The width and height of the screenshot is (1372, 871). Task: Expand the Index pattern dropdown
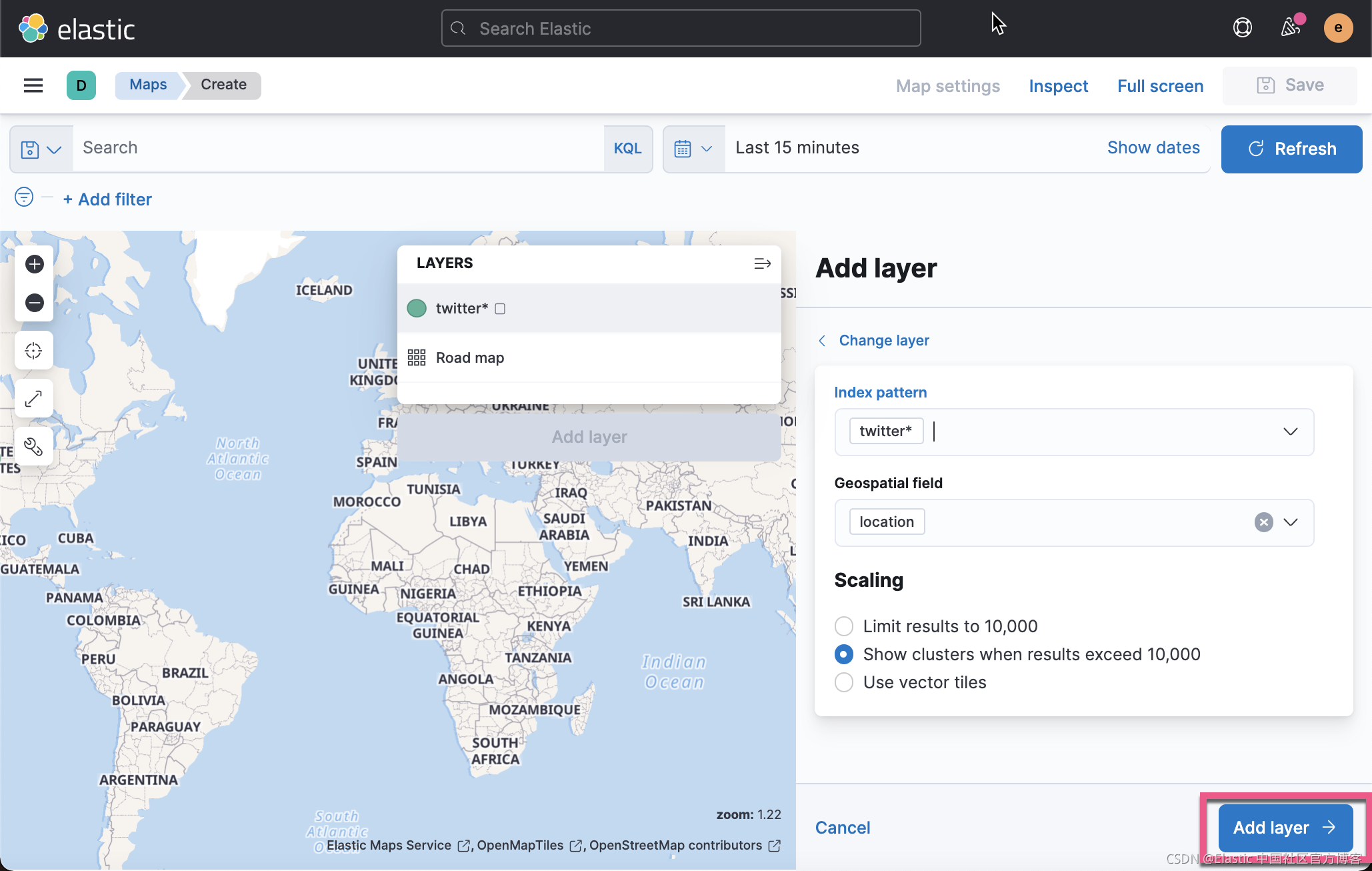(x=1290, y=431)
